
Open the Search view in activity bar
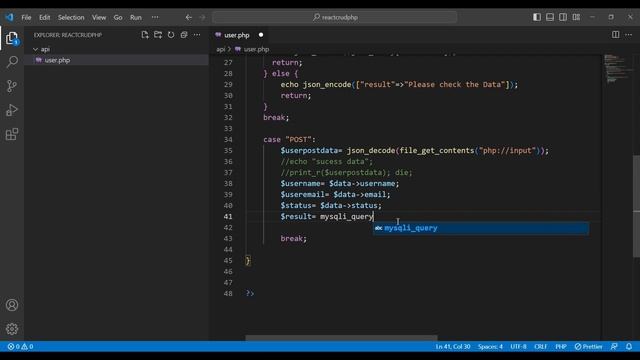pyautogui.click(x=12, y=62)
